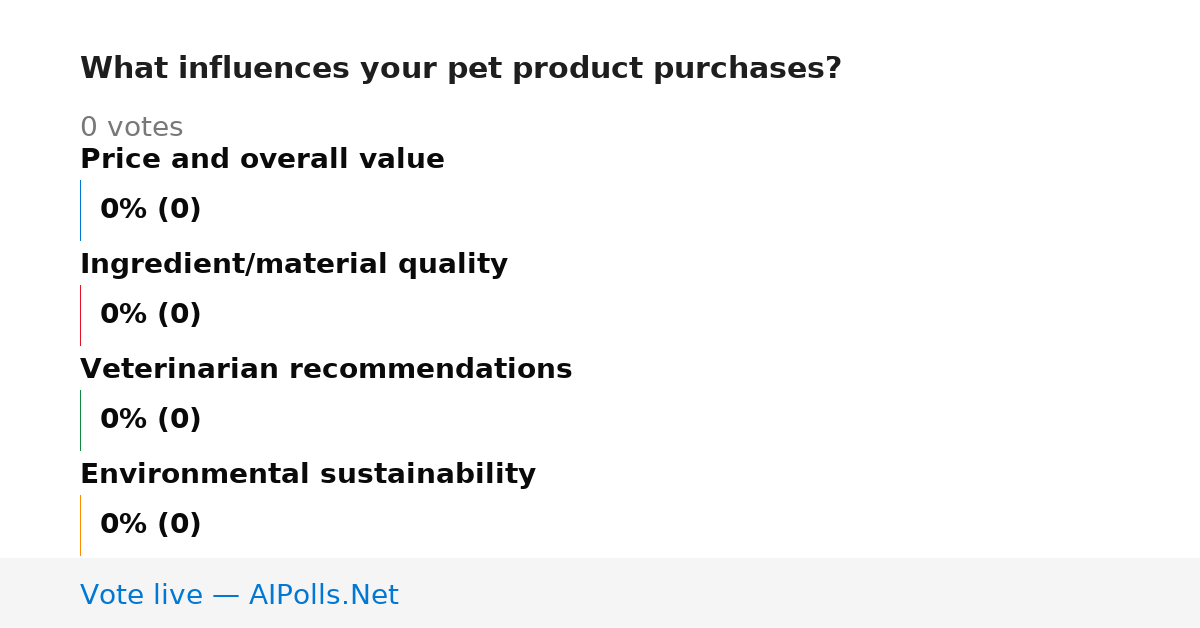Click the green bar for Veterinarian recommendations
This screenshot has height=628, width=1200.
pyautogui.click(x=80, y=420)
